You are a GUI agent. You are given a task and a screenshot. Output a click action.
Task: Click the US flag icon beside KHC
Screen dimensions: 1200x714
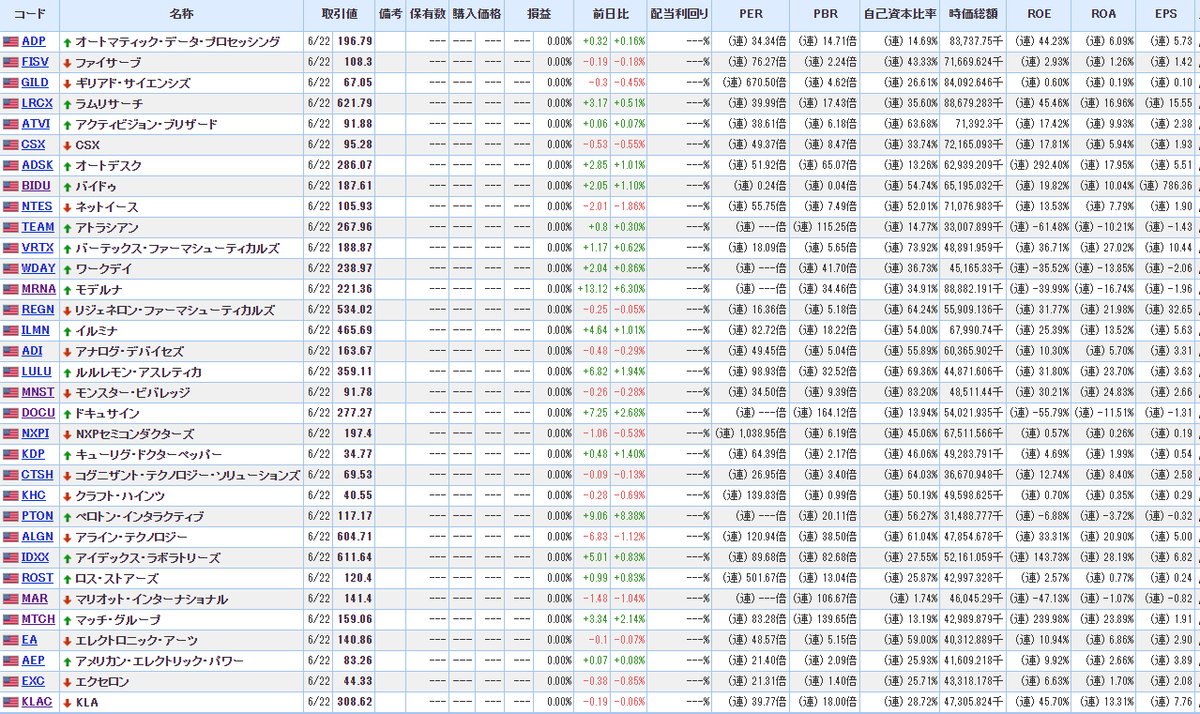tap(11, 496)
